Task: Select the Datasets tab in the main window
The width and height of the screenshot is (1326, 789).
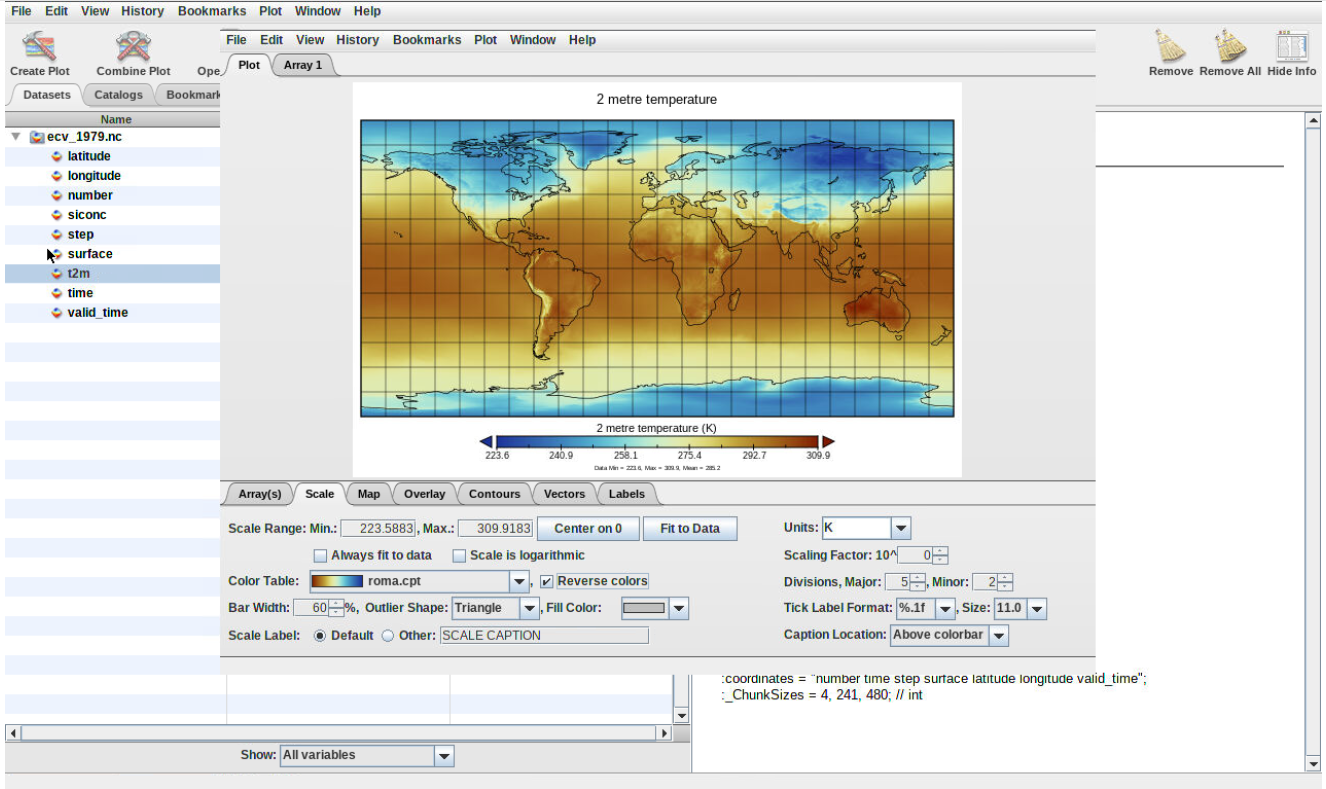Action: pos(47,95)
